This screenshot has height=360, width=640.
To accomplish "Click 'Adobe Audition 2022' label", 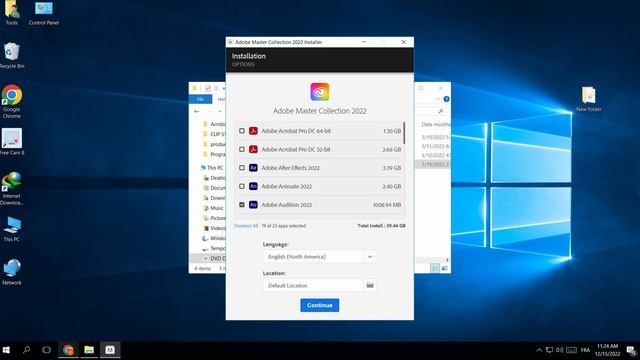I will (287, 204).
